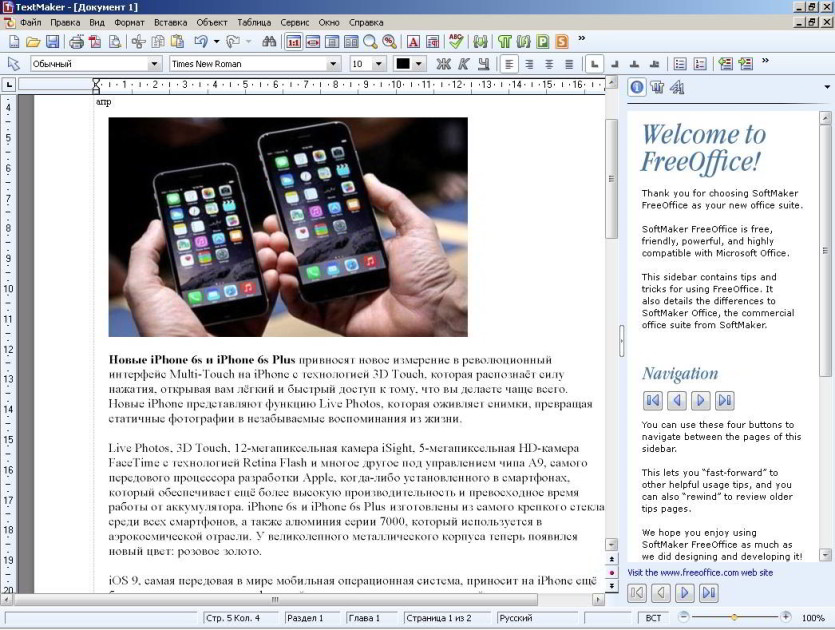Open the sidebar options dropdown arrow
This screenshot has height=630, width=835.
[x=827, y=87]
